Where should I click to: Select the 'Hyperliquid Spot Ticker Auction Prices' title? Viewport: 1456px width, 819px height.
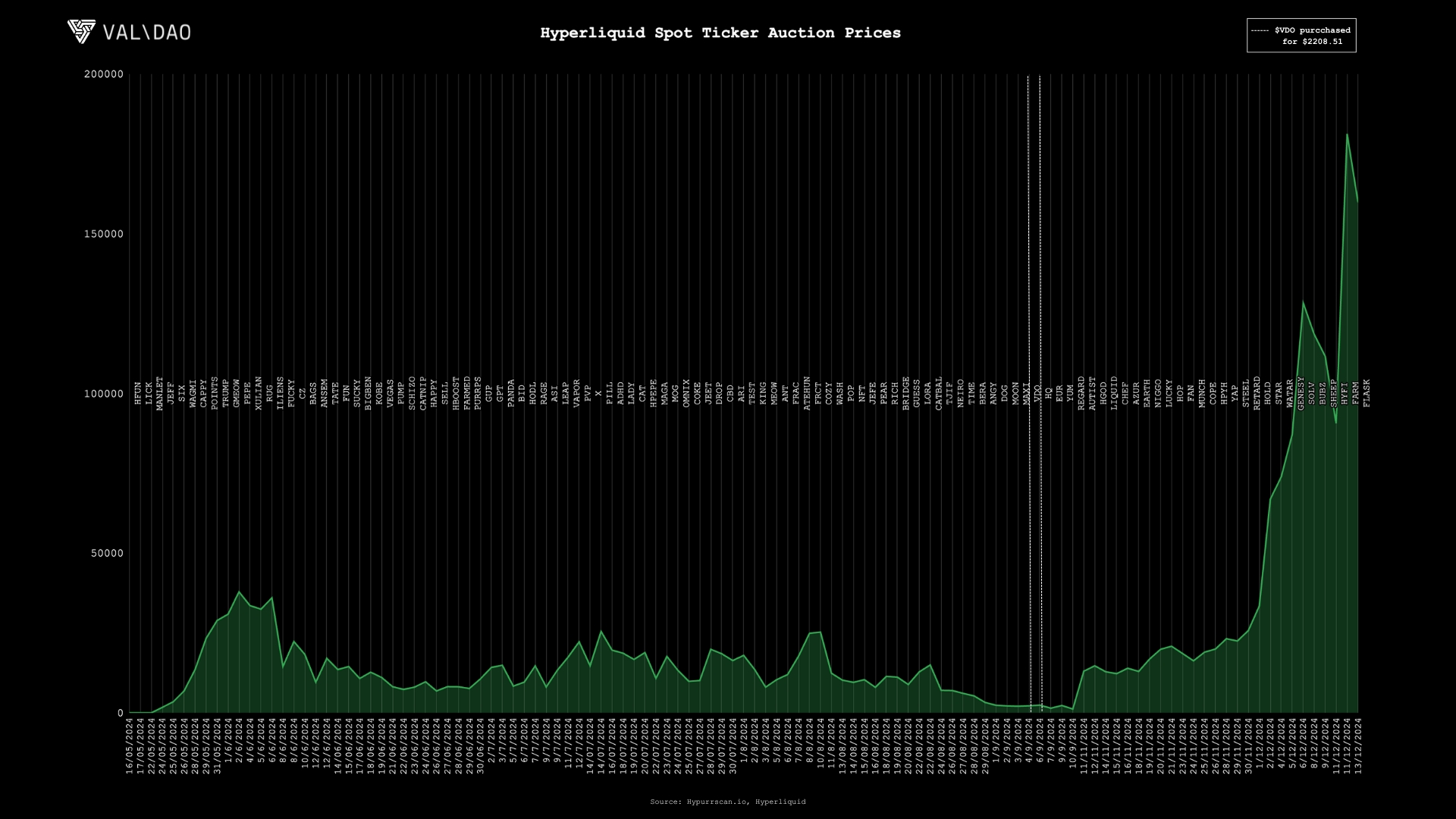[720, 33]
